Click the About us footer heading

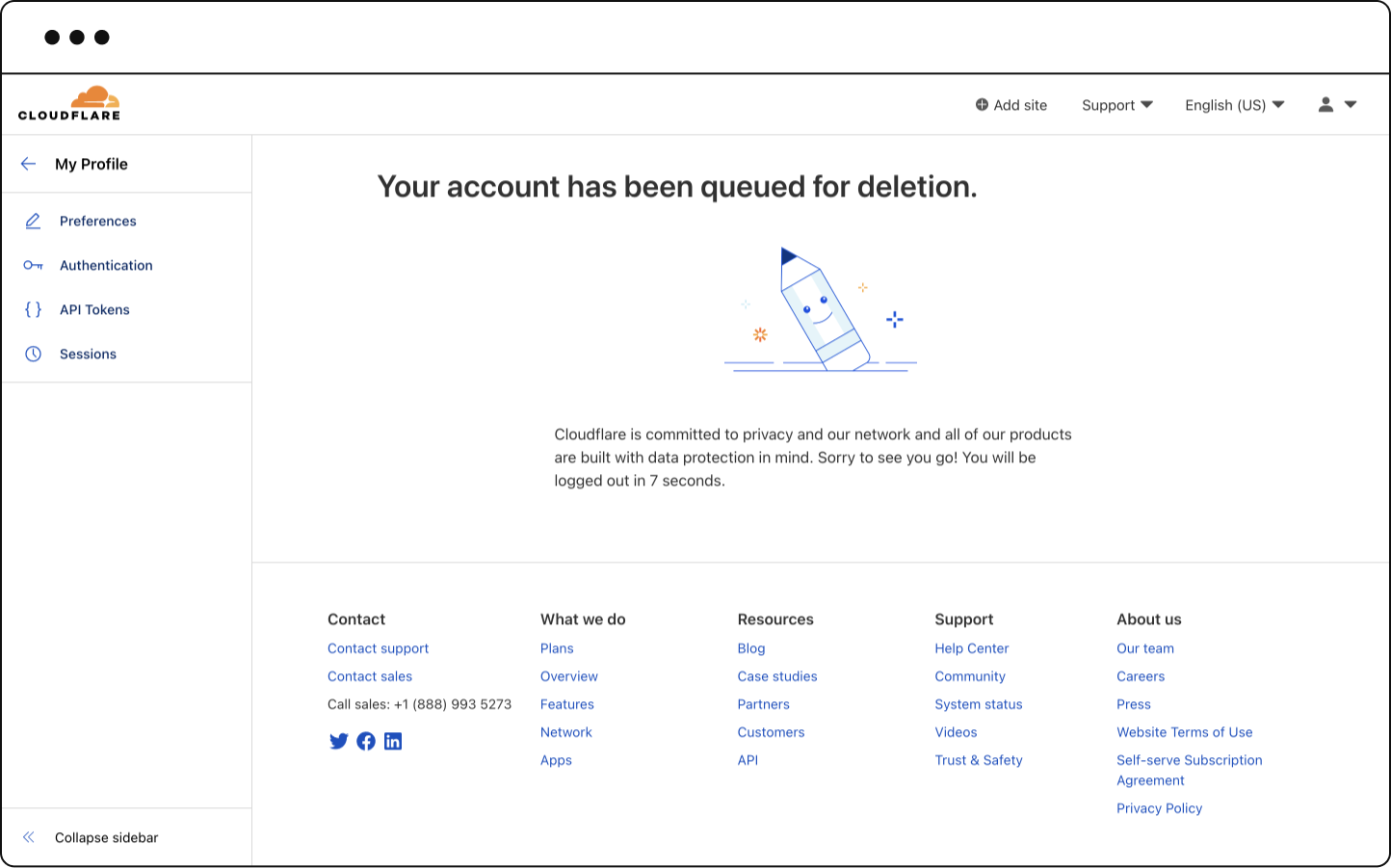tap(1149, 619)
